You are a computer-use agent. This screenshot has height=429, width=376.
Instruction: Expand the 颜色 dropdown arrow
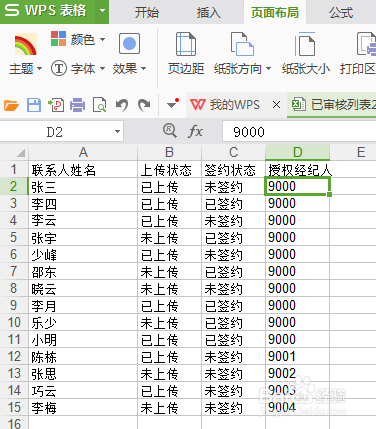tap(102, 39)
